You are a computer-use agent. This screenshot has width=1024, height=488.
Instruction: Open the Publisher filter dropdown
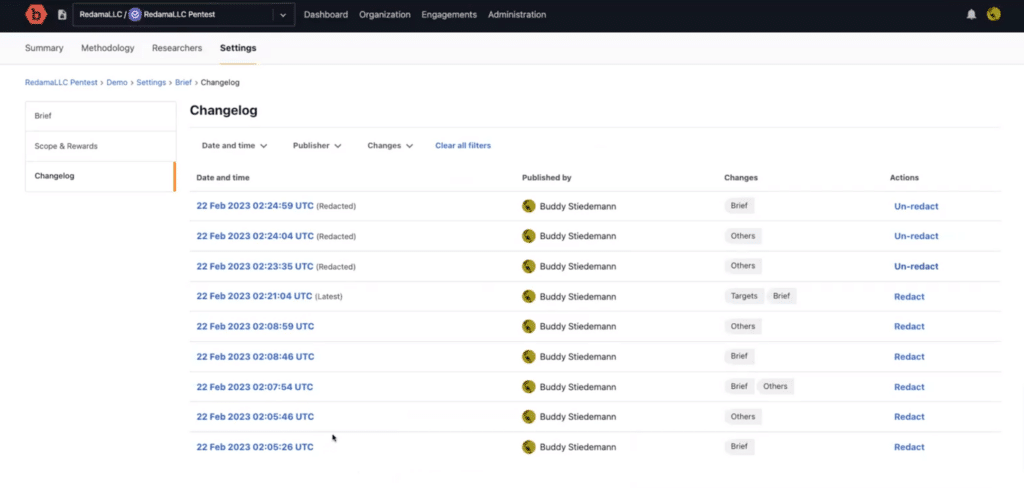pos(317,145)
